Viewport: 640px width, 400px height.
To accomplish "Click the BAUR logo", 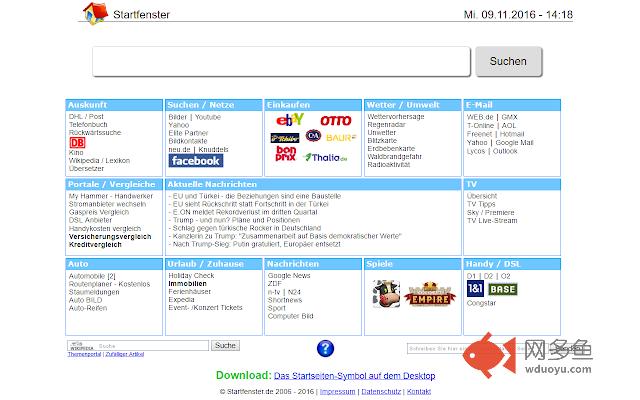I will click(x=341, y=138).
